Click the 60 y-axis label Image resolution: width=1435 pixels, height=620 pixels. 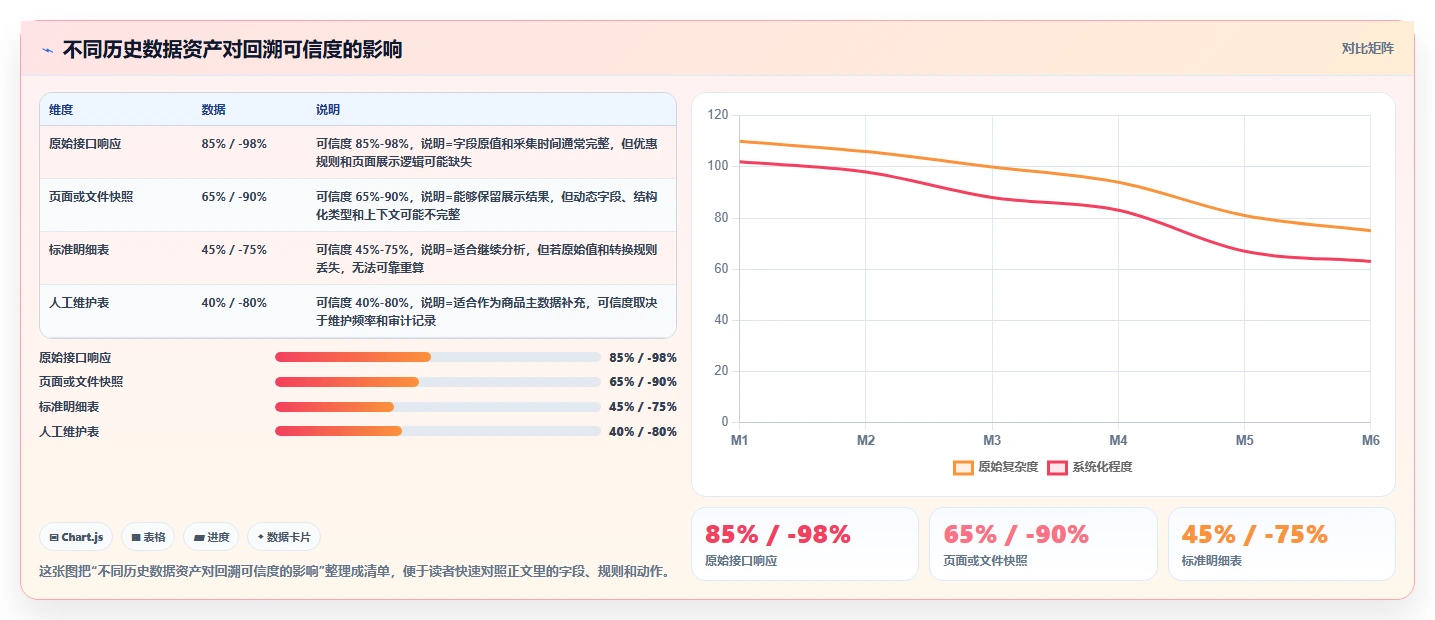click(x=720, y=269)
